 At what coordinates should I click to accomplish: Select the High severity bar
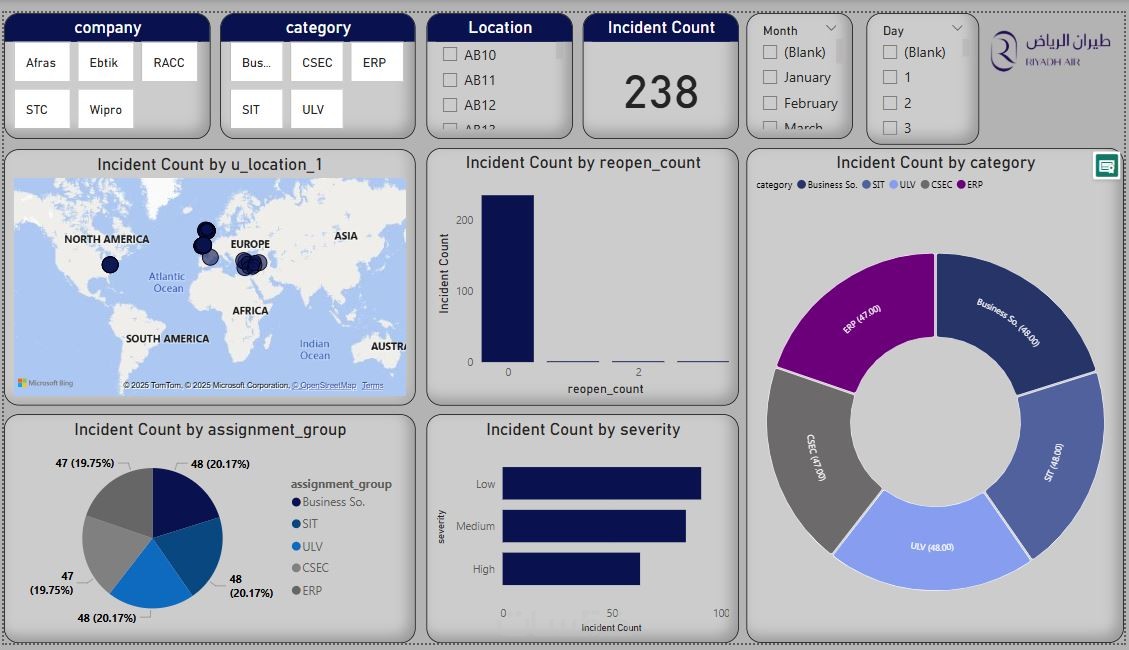click(572, 569)
